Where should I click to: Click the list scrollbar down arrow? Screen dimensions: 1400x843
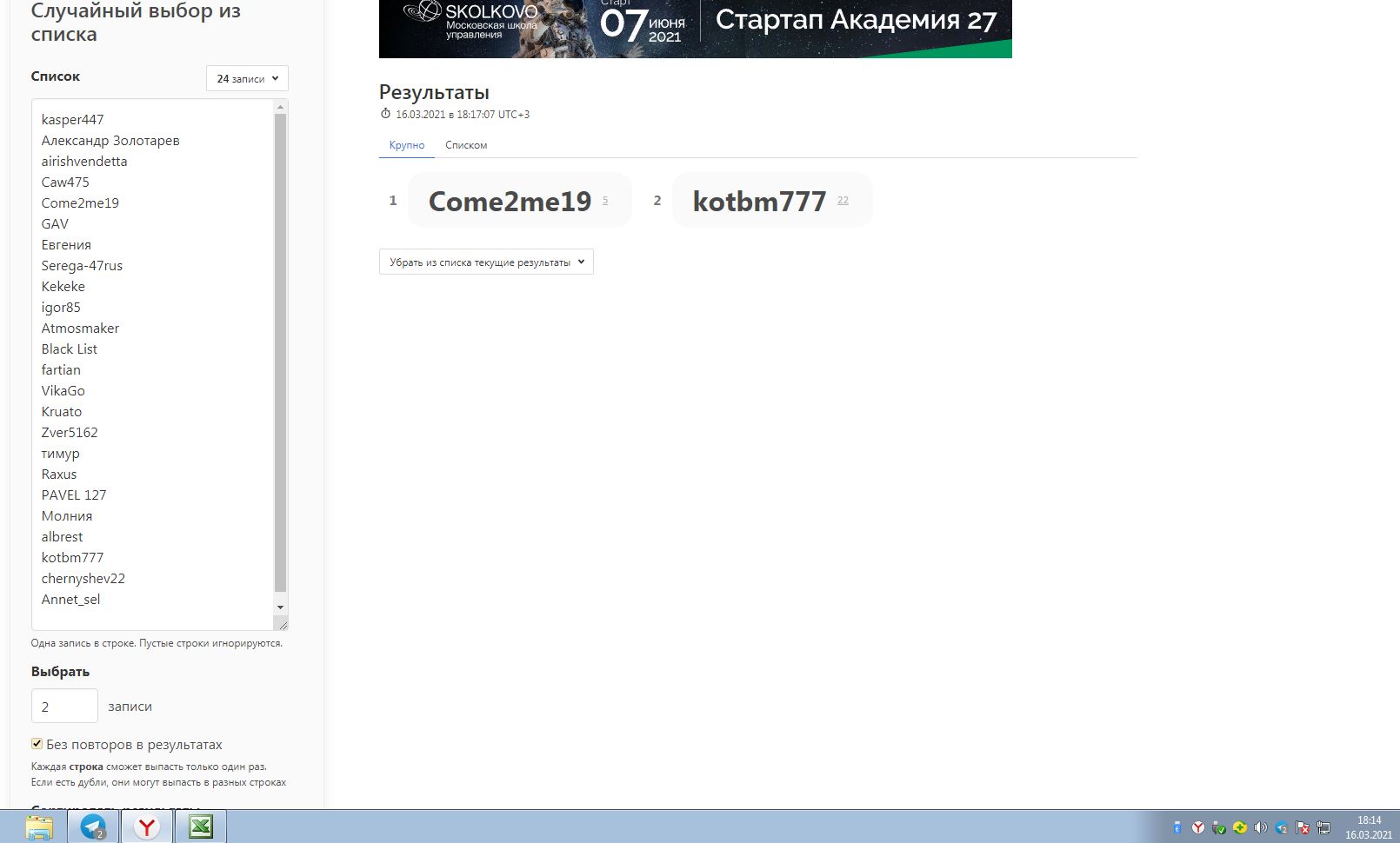[x=280, y=607]
